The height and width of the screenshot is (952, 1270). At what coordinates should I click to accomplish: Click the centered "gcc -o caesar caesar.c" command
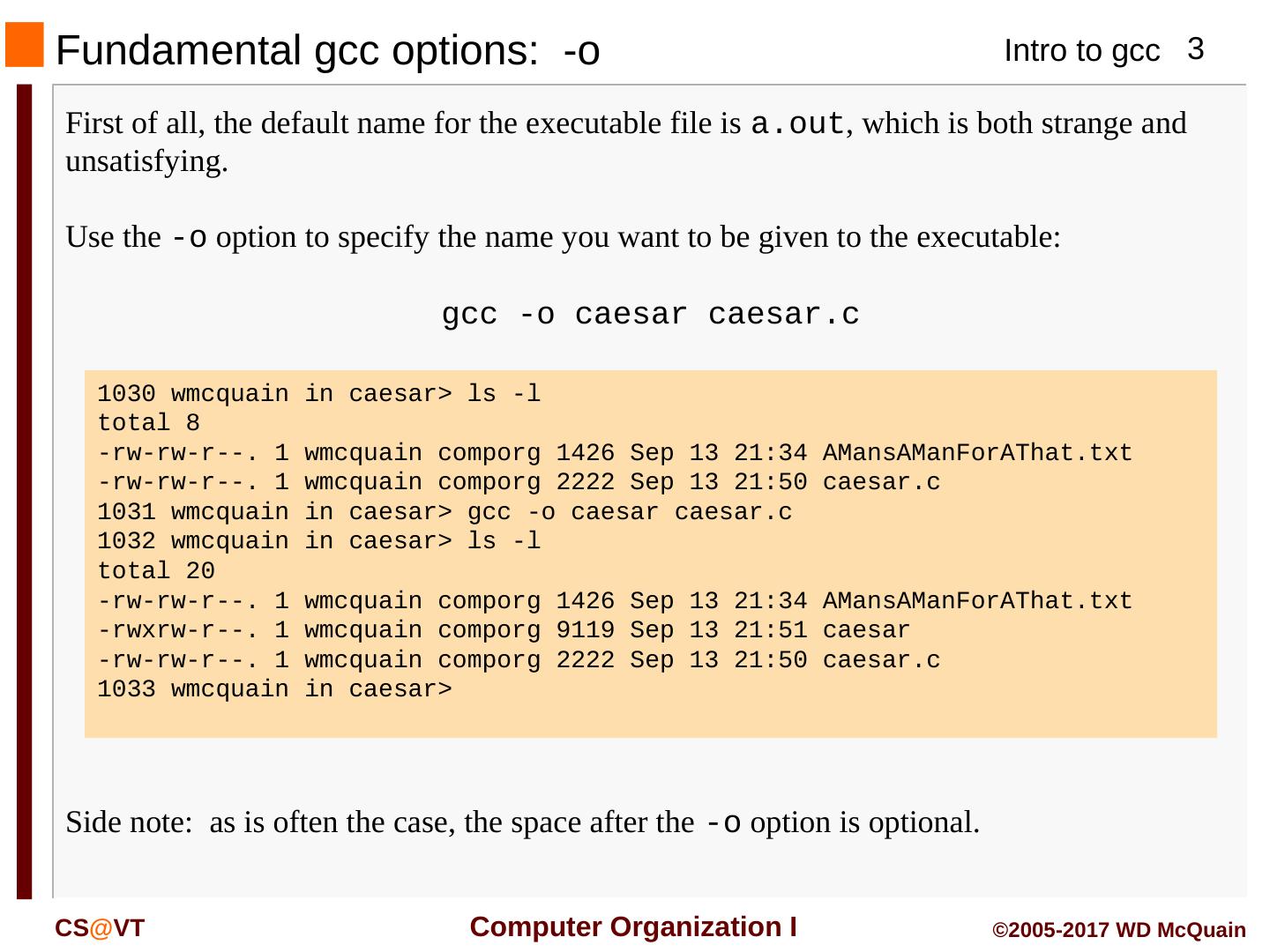pos(650,315)
